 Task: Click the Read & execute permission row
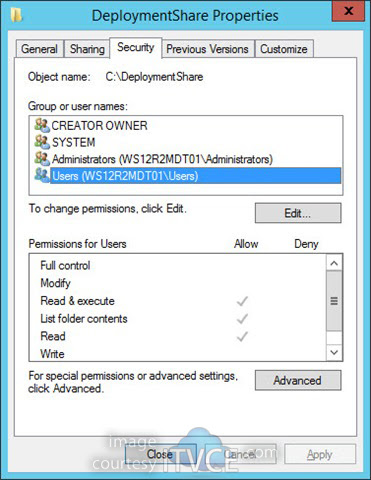177,301
